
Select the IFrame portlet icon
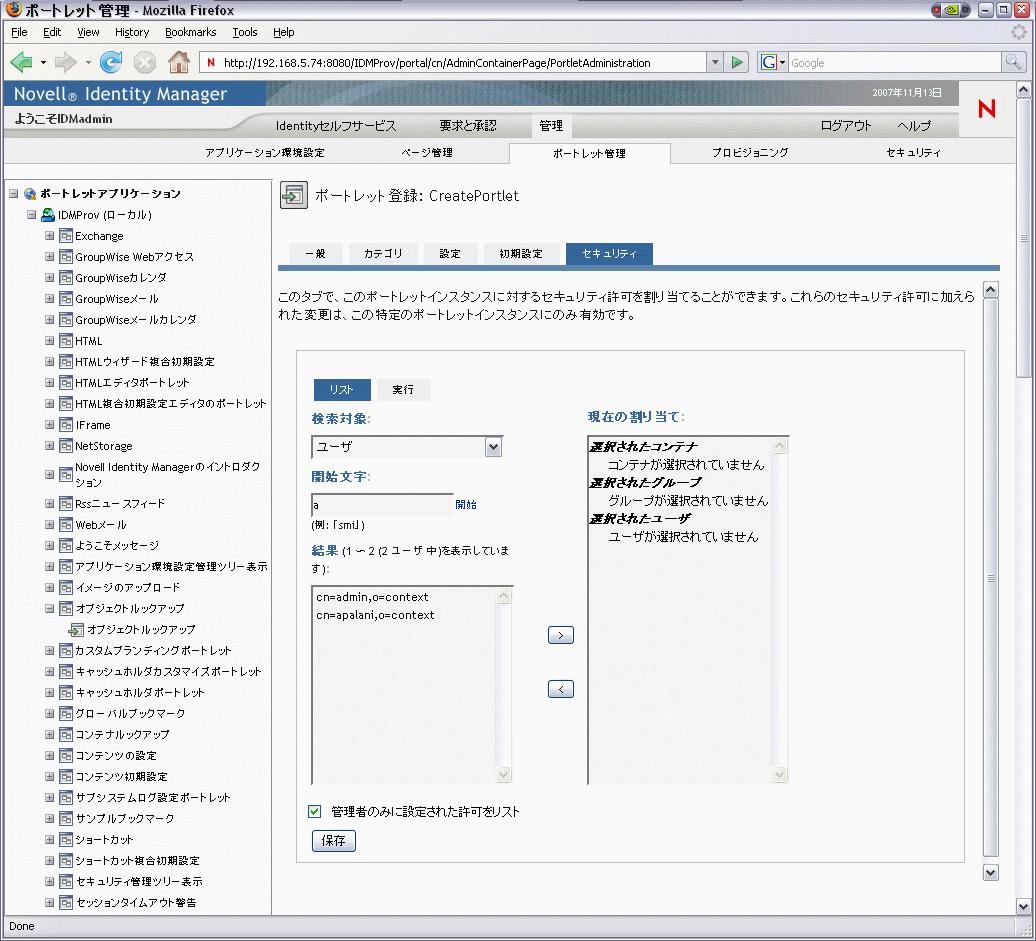65,425
